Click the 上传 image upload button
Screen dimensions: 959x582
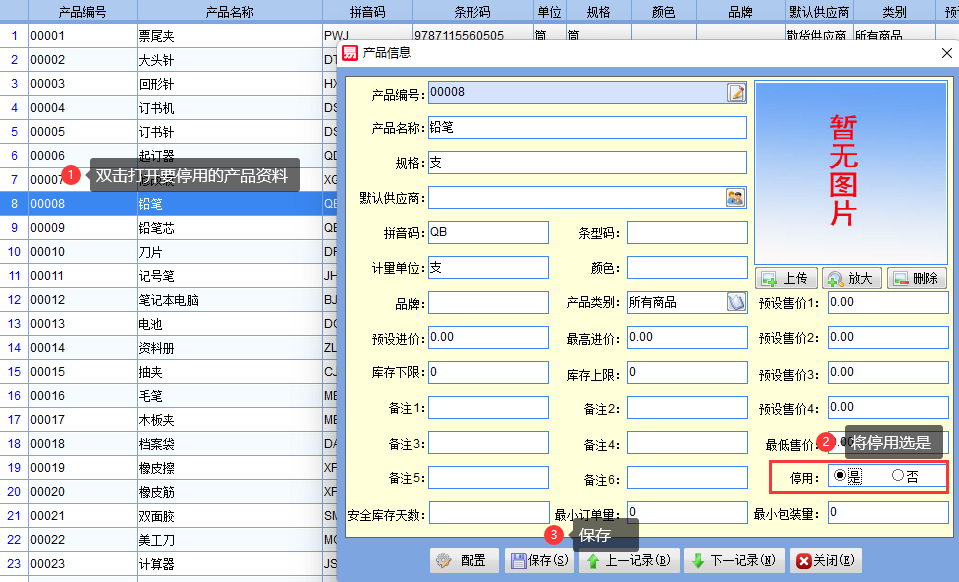[x=786, y=279]
